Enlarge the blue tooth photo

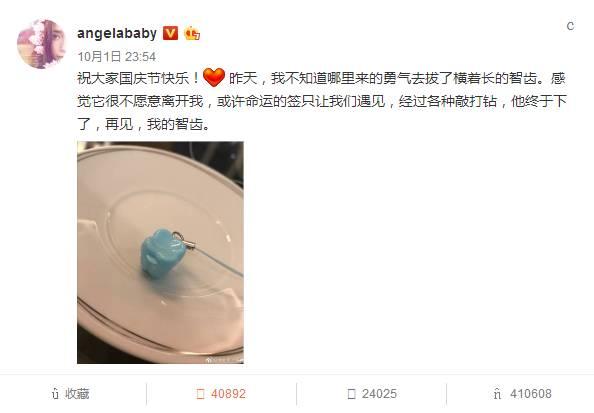(160, 252)
